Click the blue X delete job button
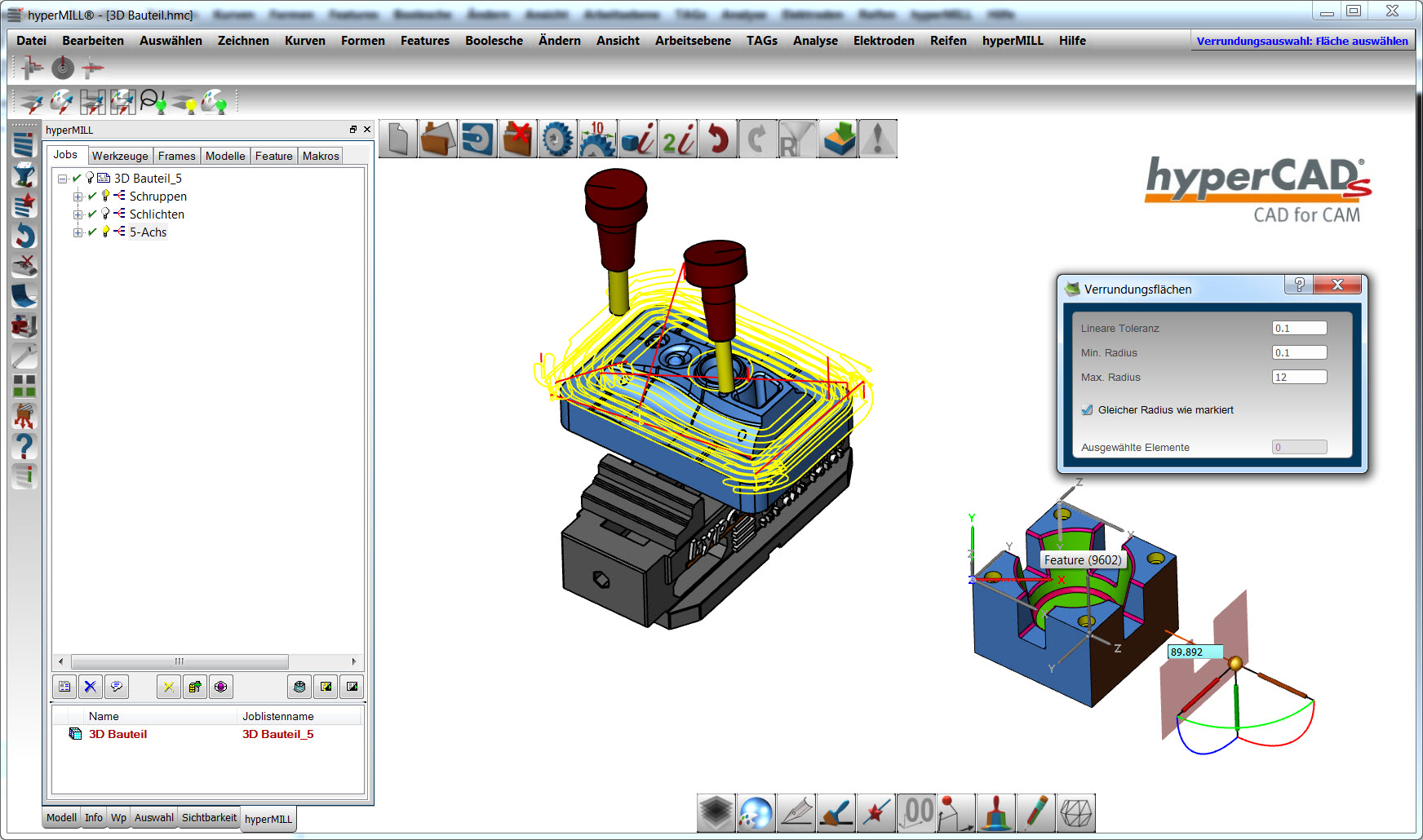The image size is (1423, 840). point(91,687)
